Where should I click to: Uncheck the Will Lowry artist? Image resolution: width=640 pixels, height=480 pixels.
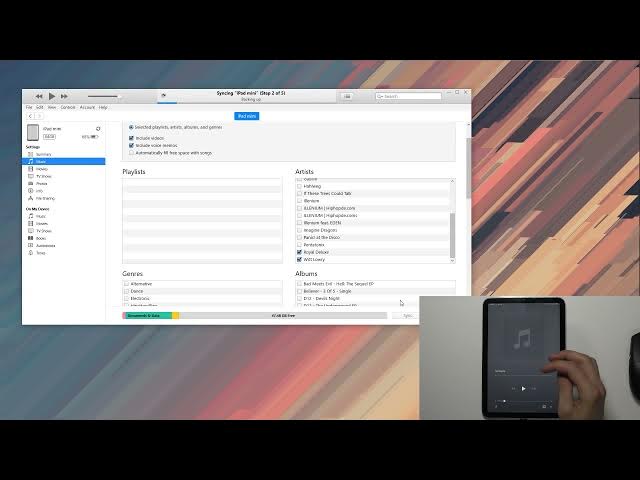click(x=300, y=260)
